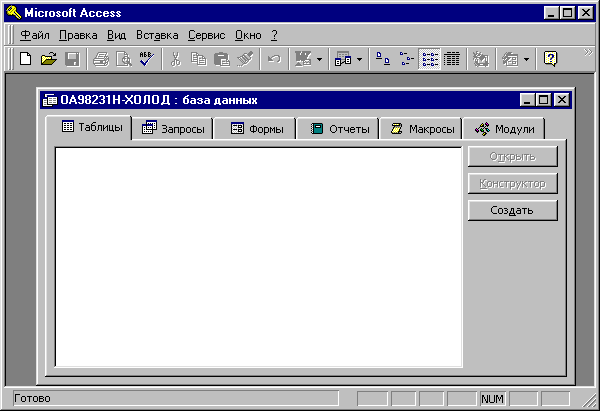This screenshot has height=411, width=600.
Task: Switch to Details table view
Action: tap(452, 59)
